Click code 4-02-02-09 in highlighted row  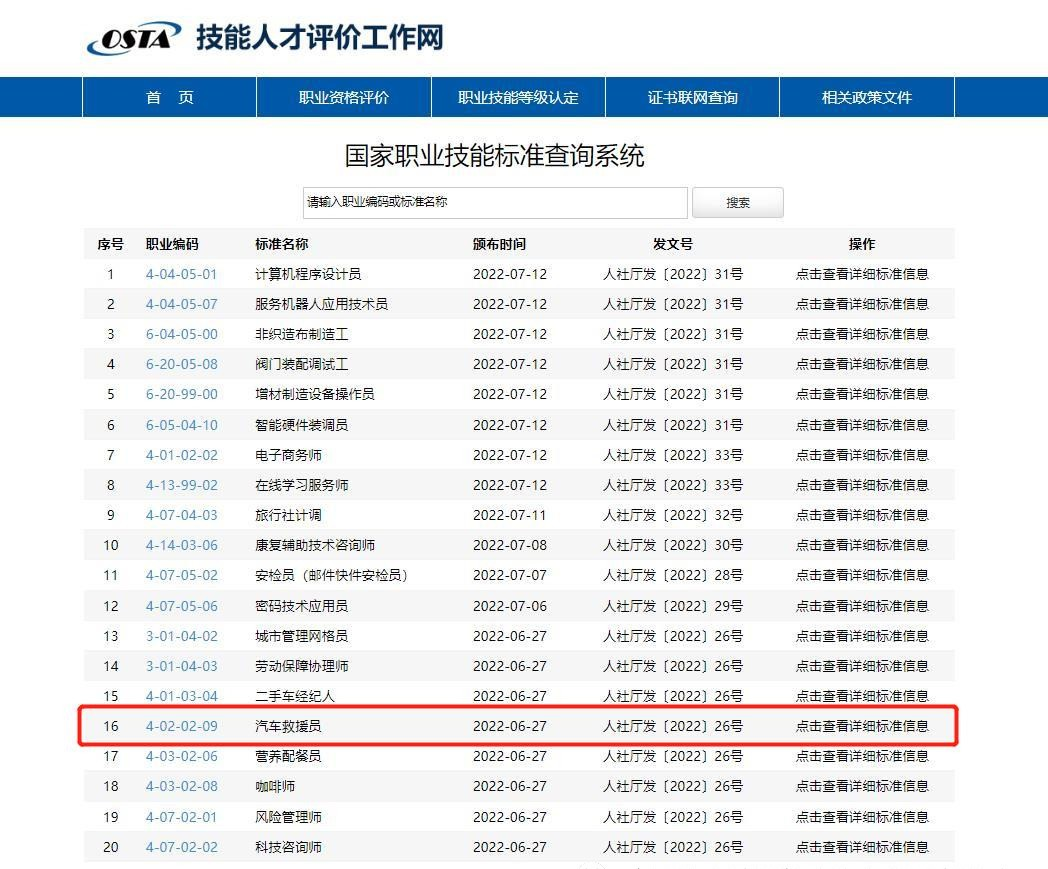181,726
